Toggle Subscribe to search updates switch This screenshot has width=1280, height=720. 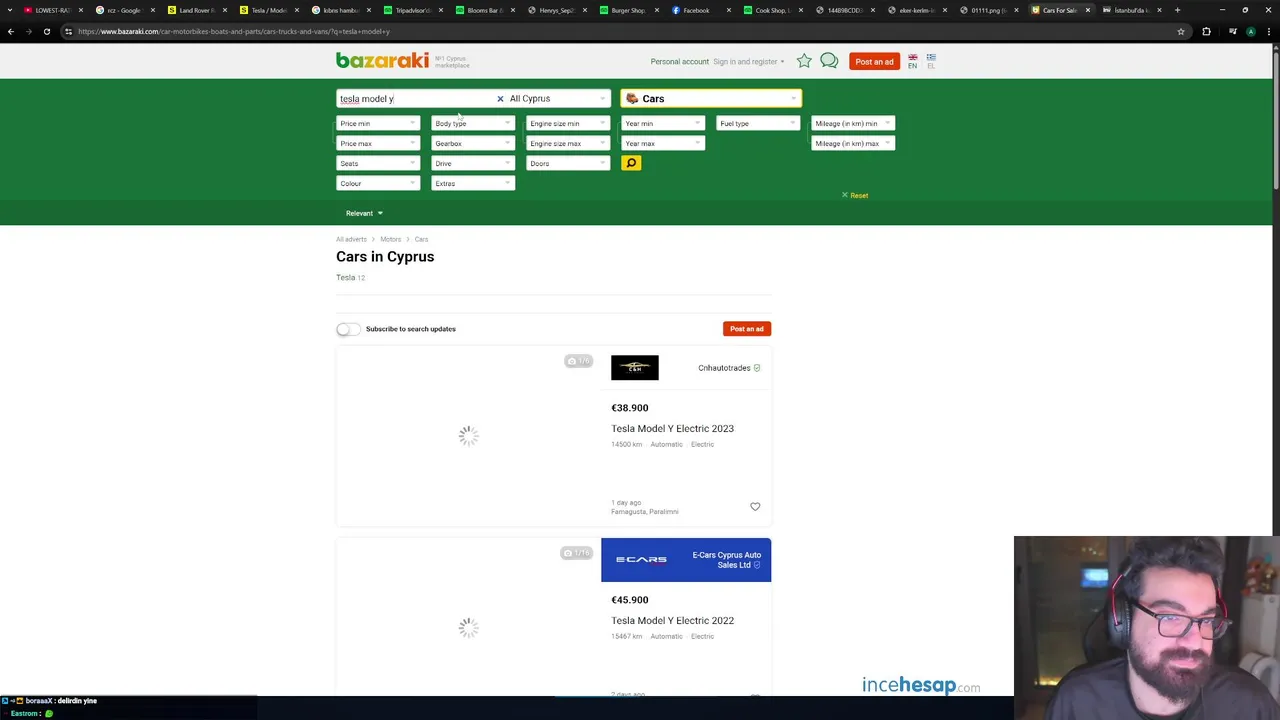click(x=348, y=329)
